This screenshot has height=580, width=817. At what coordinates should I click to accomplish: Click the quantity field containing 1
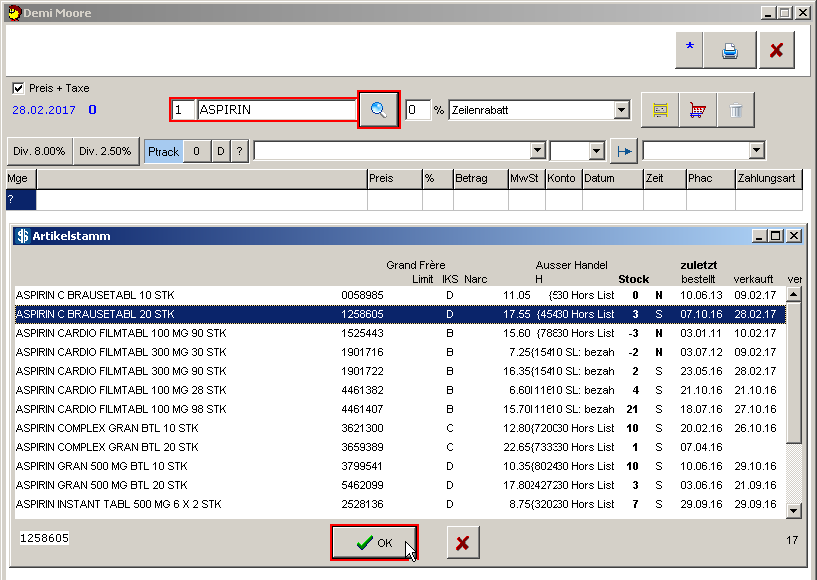[183, 110]
